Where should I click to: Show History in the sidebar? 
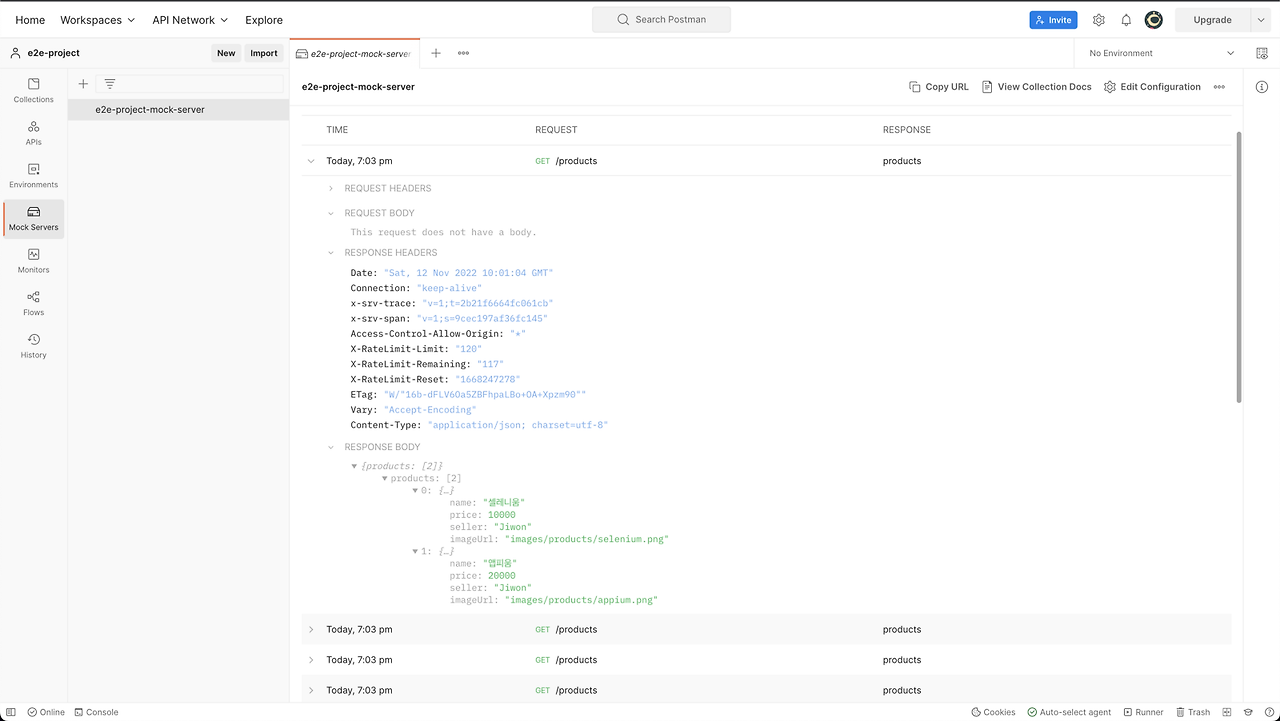pyautogui.click(x=34, y=346)
